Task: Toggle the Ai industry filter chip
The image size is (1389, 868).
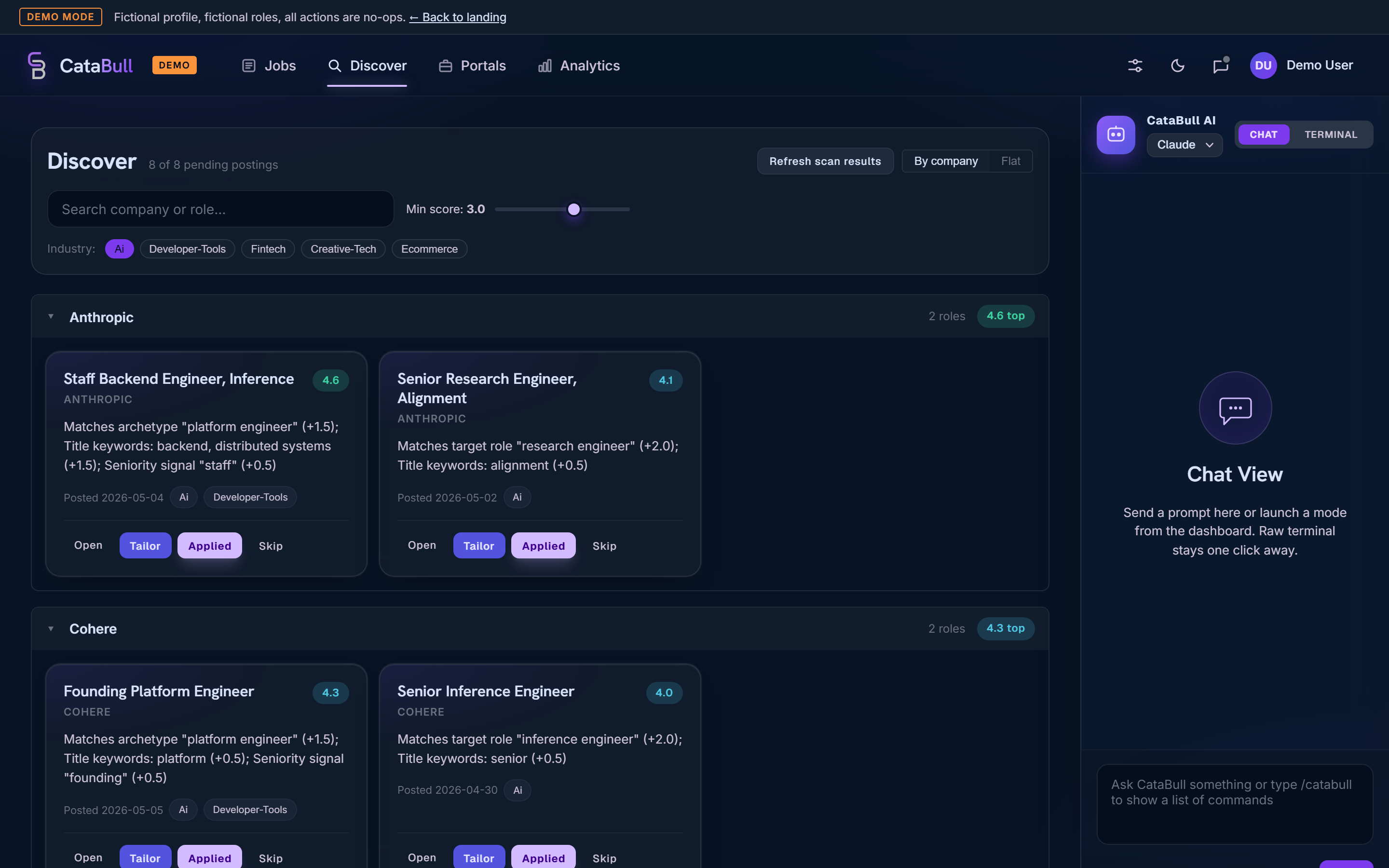Action: click(120, 248)
